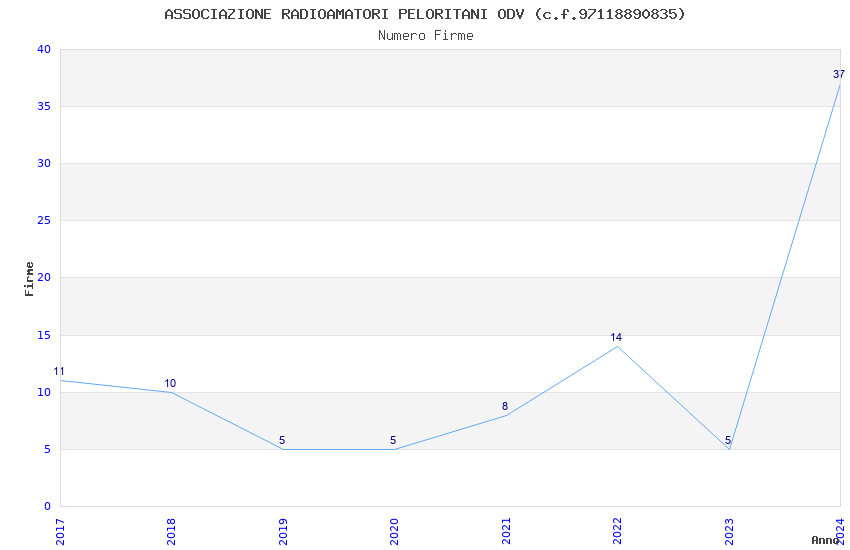Click x-axis year label 2023

pos(729,532)
